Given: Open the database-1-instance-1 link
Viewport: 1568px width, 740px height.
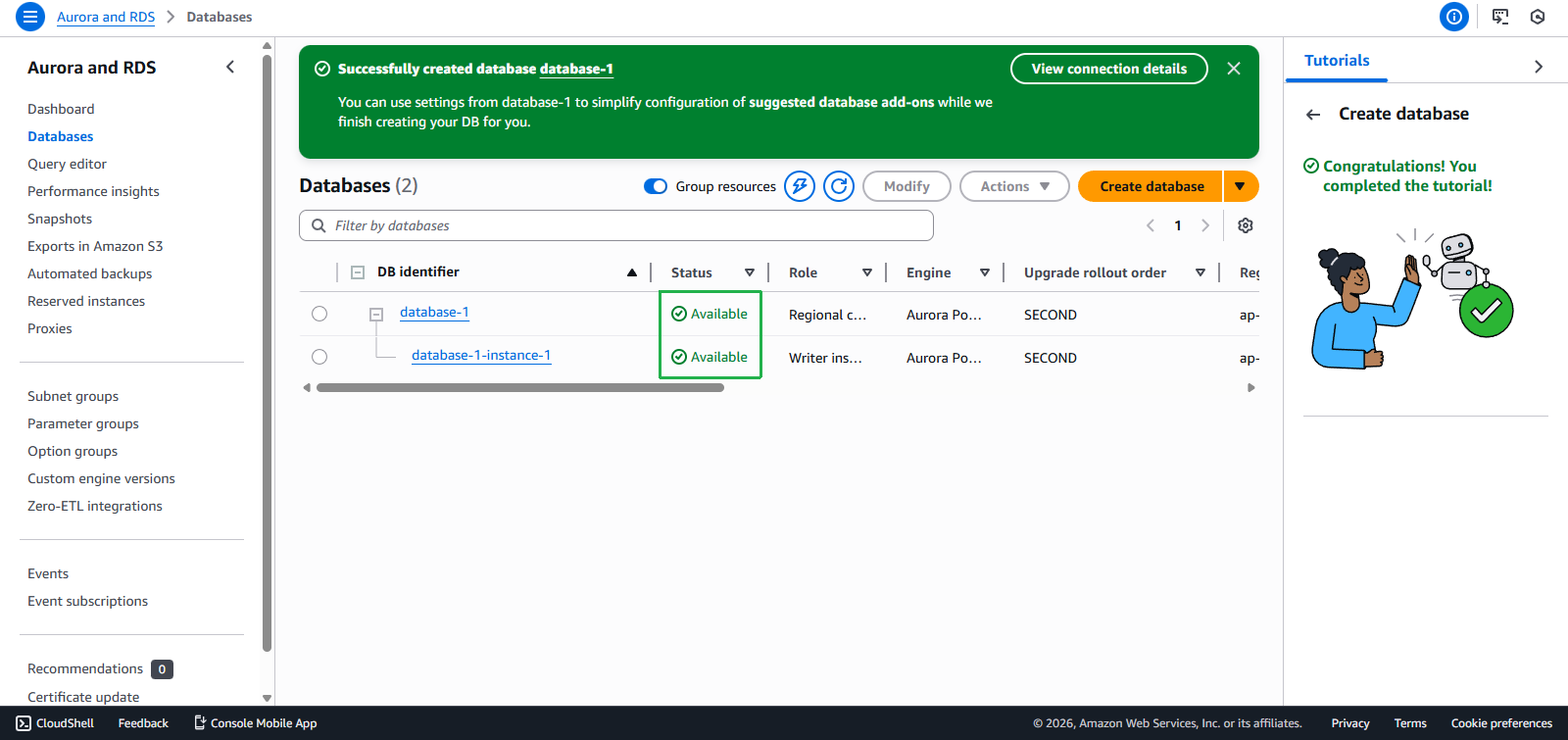Looking at the screenshot, I should tap(481, 356).
